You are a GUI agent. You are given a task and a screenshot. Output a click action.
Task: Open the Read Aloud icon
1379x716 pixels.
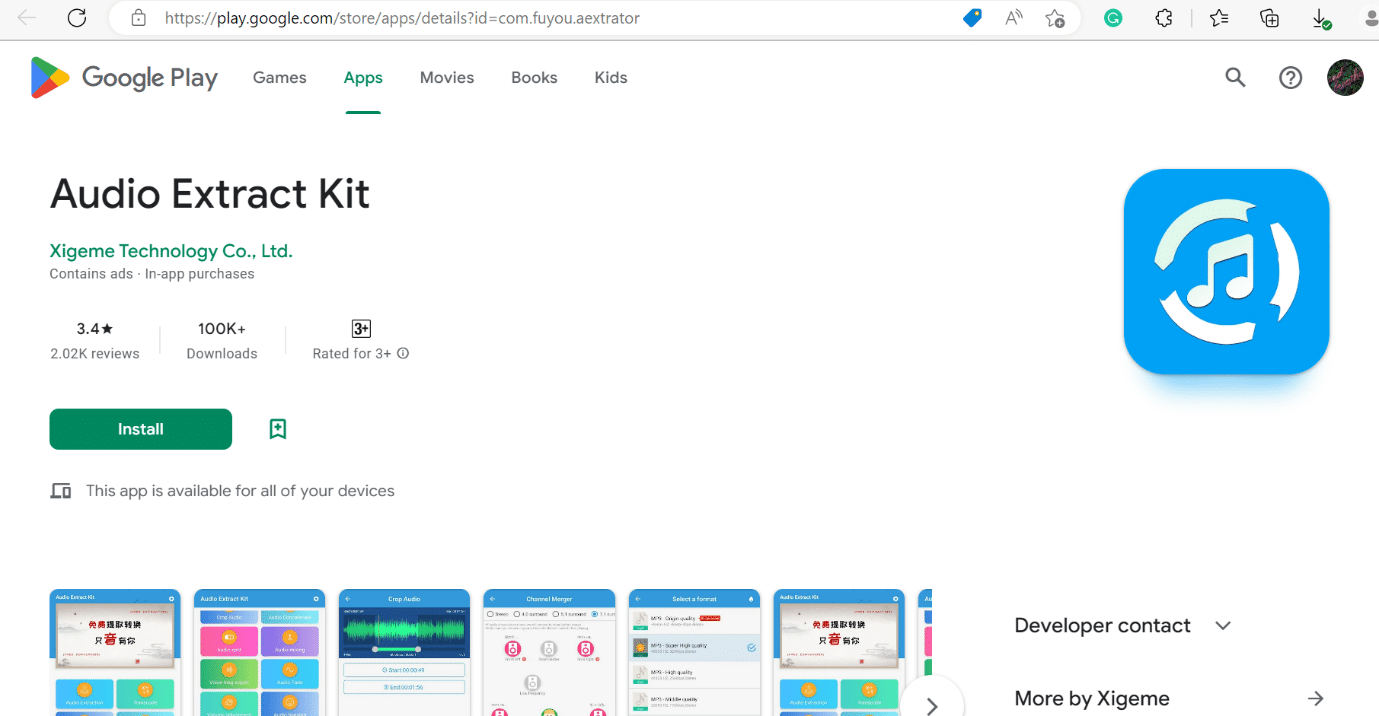tap(1014, 18)
